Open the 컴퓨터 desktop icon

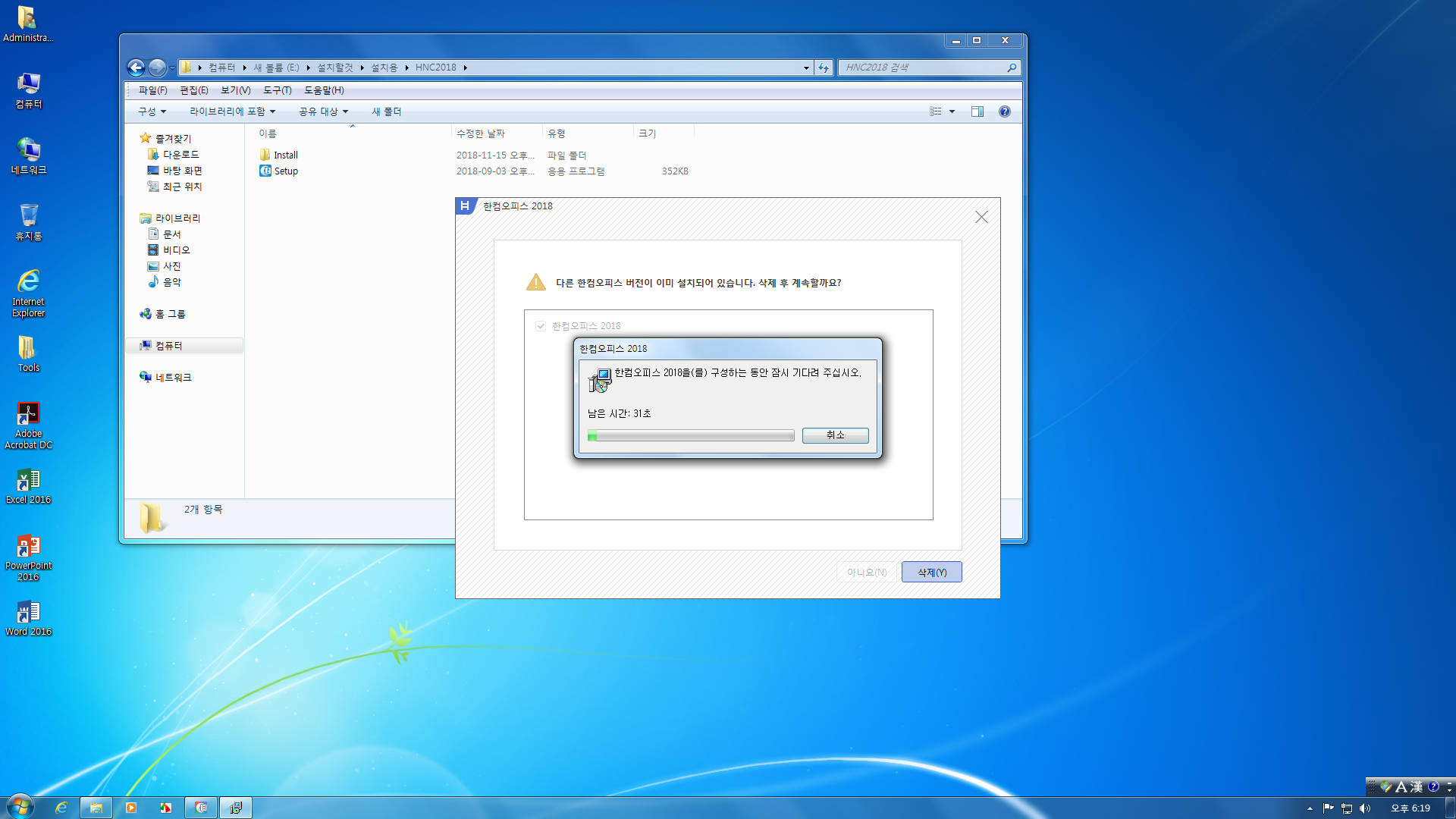(x=28, y=90)
